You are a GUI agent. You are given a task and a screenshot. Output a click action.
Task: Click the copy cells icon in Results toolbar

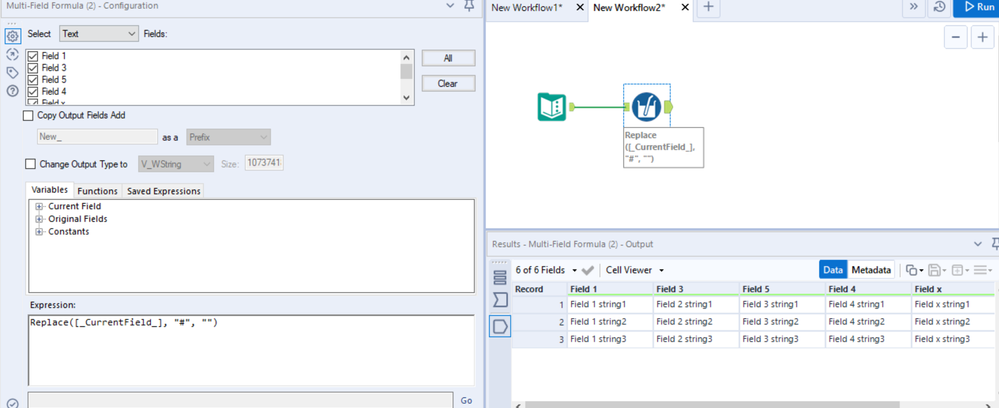[x=914, y=270]
